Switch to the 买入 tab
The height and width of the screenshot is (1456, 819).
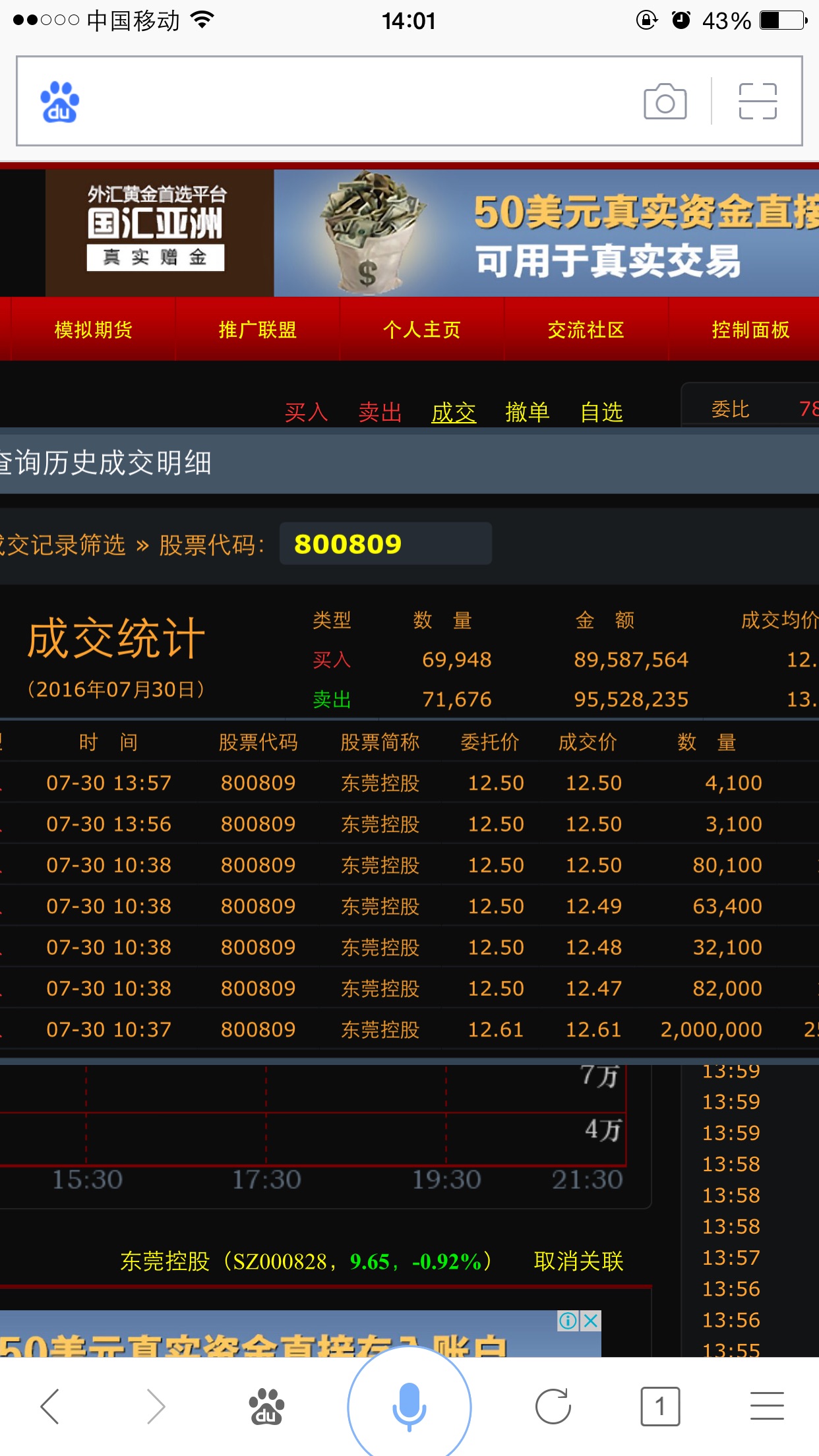point(306,413)
